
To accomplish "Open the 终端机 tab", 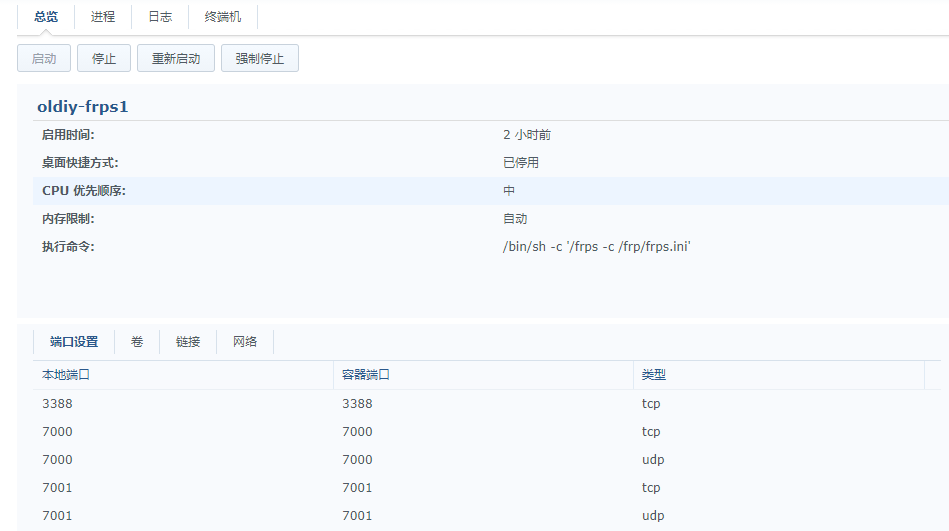I will tap(223, 17).
